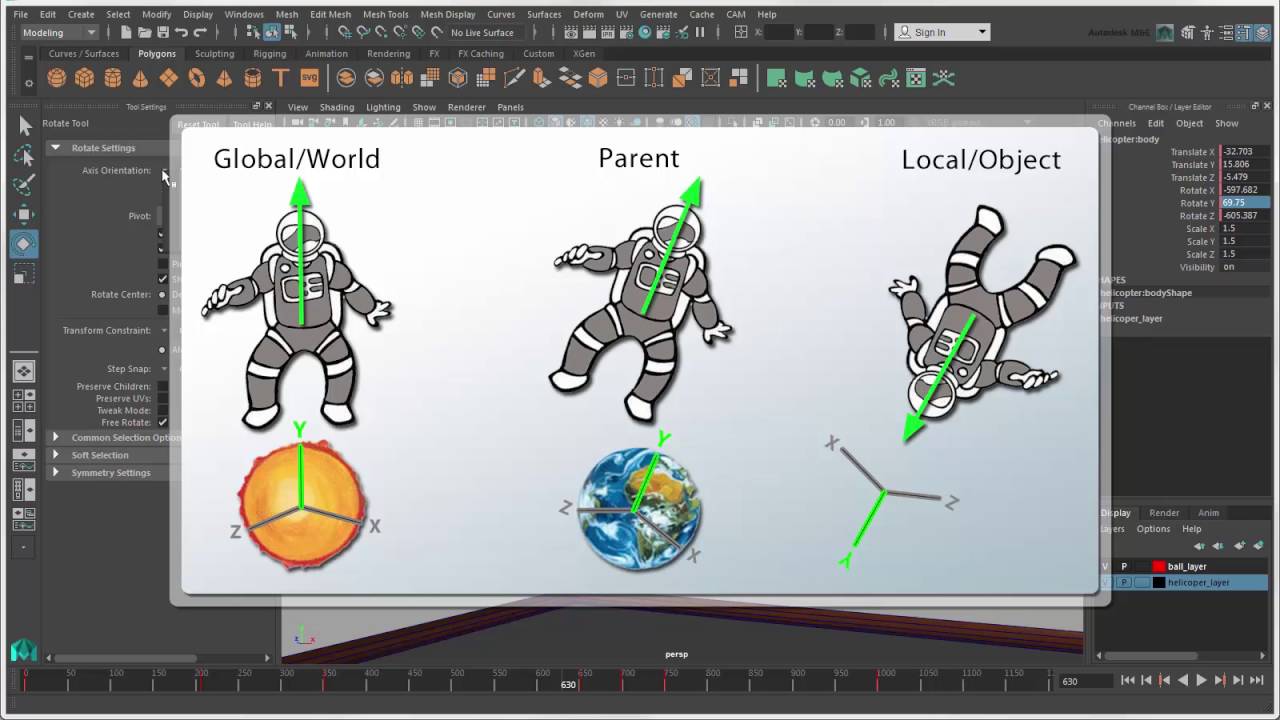Expand the Soft Selection section
Viewport: 1280px width, 720px height.
click(x=56, y=455)
